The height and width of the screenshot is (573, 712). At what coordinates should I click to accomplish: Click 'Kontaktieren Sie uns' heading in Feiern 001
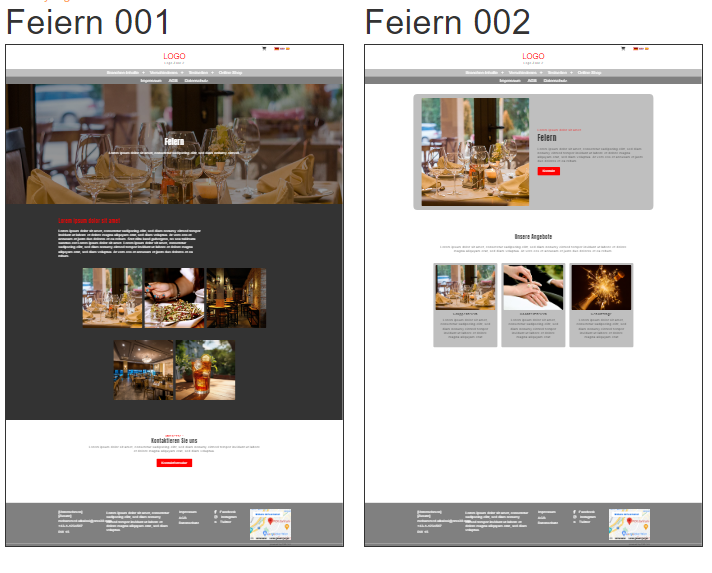174,440
